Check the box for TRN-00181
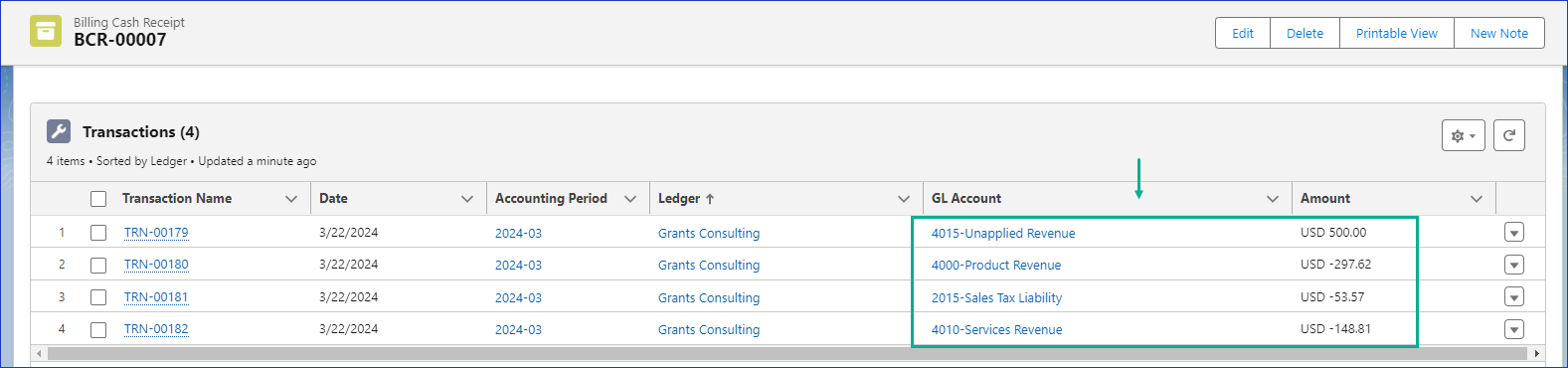Image resolution: width=1568 pixels, height=368 pixels. tap(98, 297)
